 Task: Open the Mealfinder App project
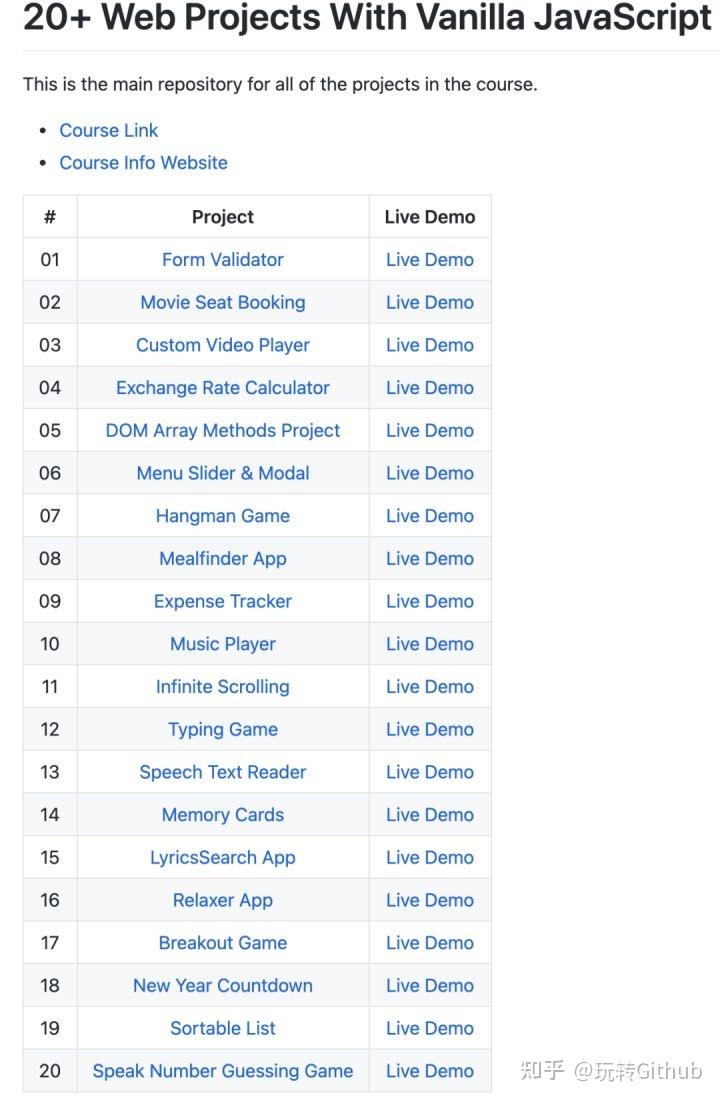222,558
